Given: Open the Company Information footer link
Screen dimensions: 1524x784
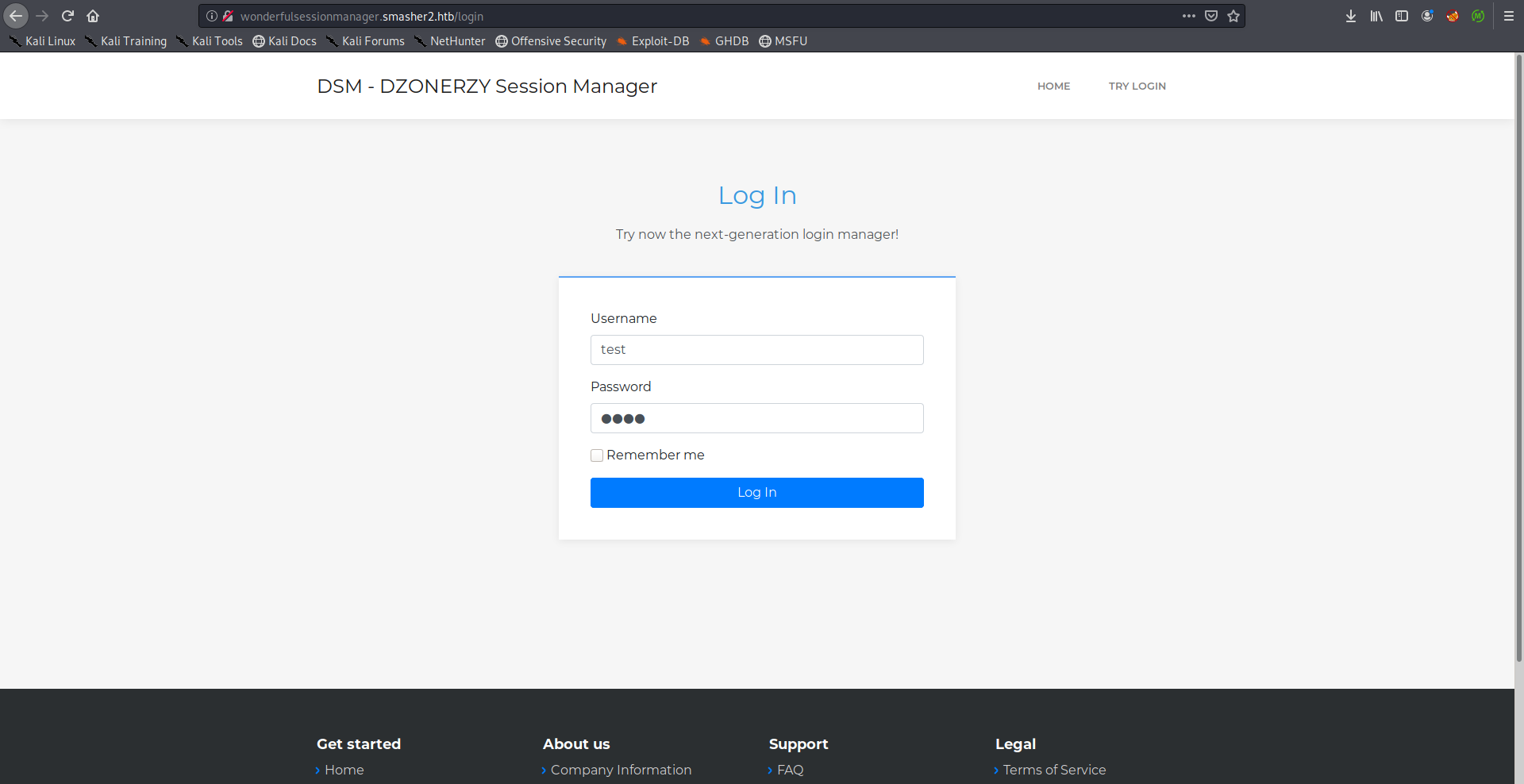Looking at the screenshot, I should coord(621,770).
